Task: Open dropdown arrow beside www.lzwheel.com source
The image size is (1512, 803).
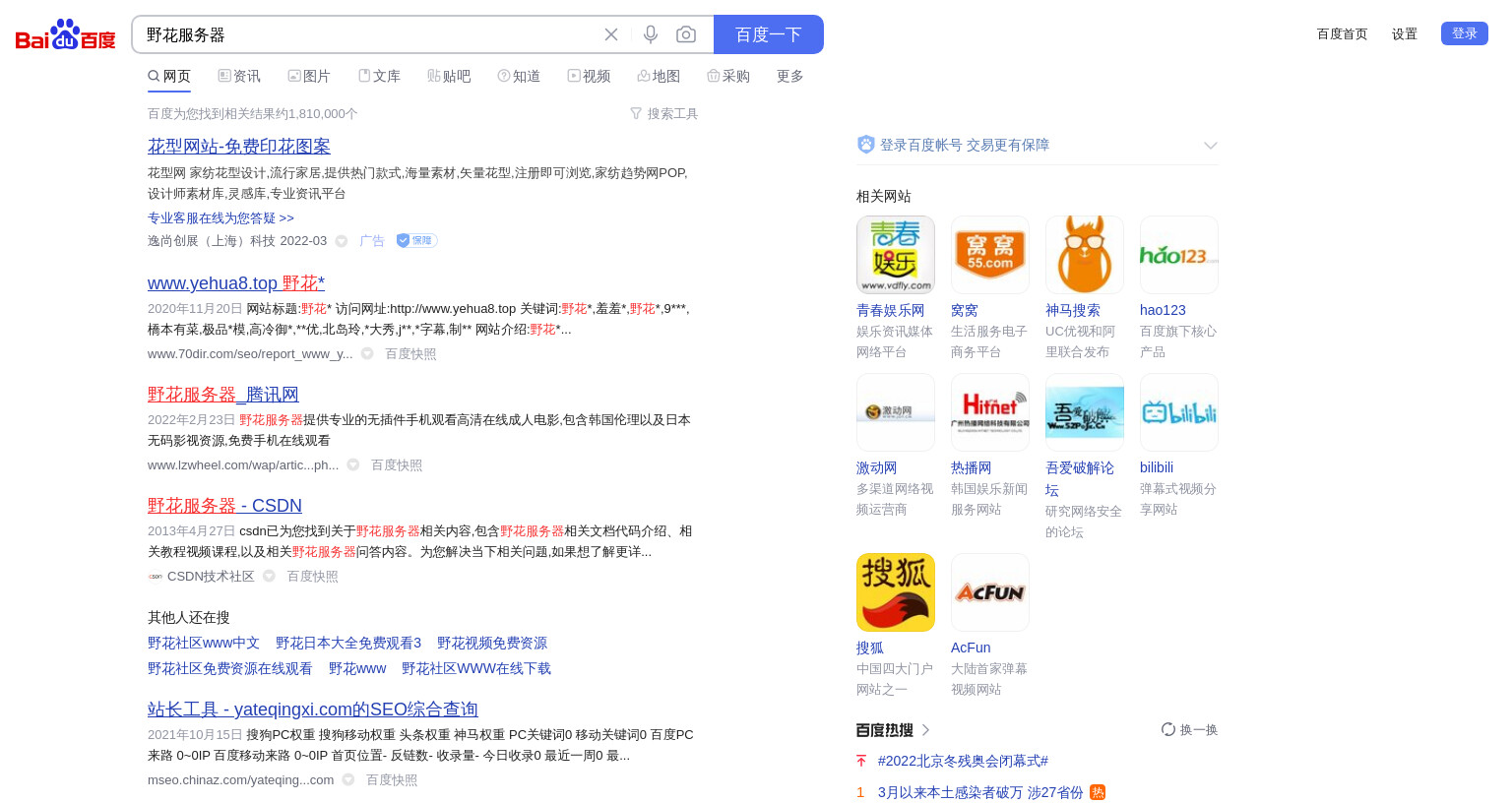Action: pos(353,464)
